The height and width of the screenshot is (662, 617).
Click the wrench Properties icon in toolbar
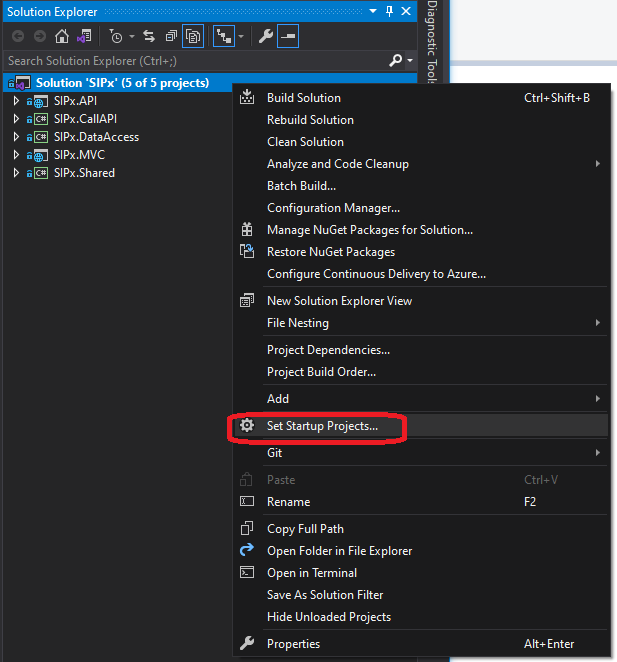[266, 36]
